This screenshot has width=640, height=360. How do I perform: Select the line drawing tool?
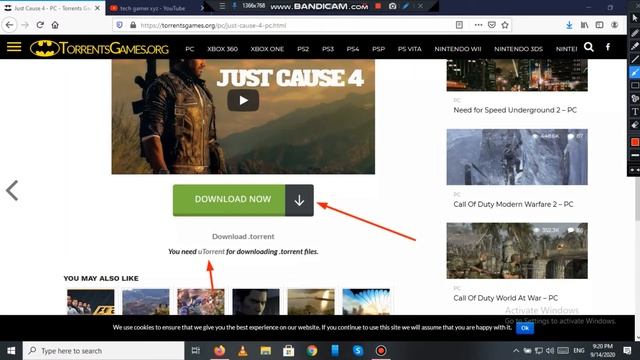pos(635,59)
